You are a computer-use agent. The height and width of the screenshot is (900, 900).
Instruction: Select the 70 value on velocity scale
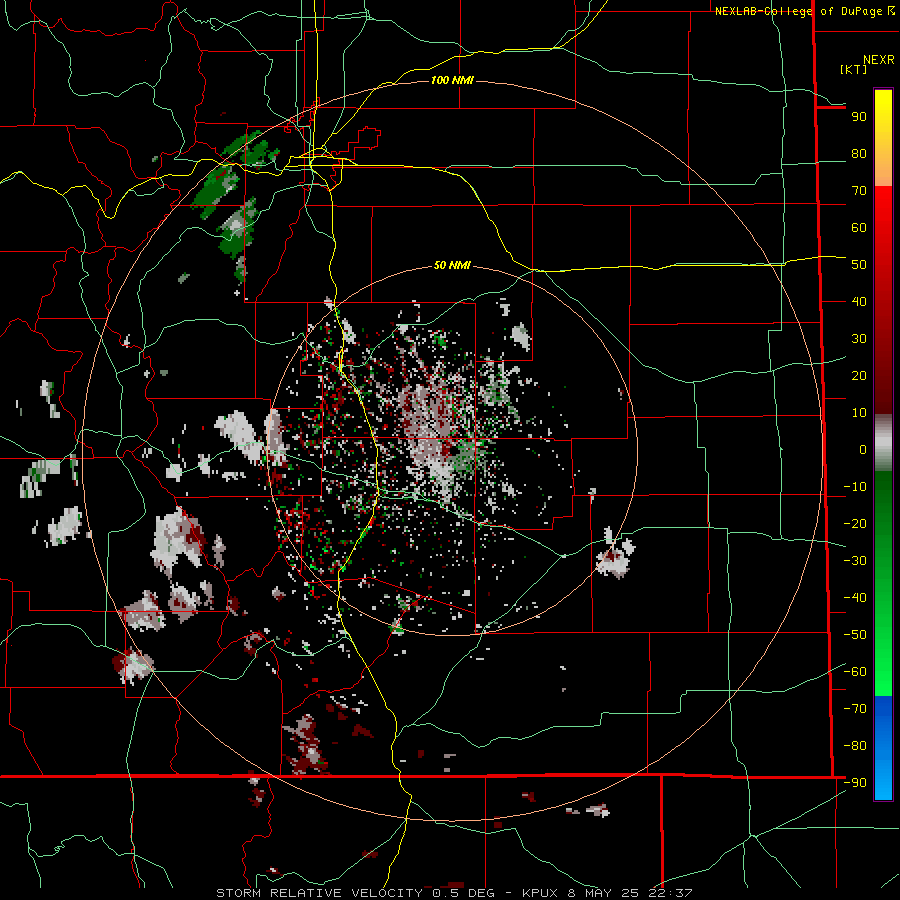(x=859, y=191)
